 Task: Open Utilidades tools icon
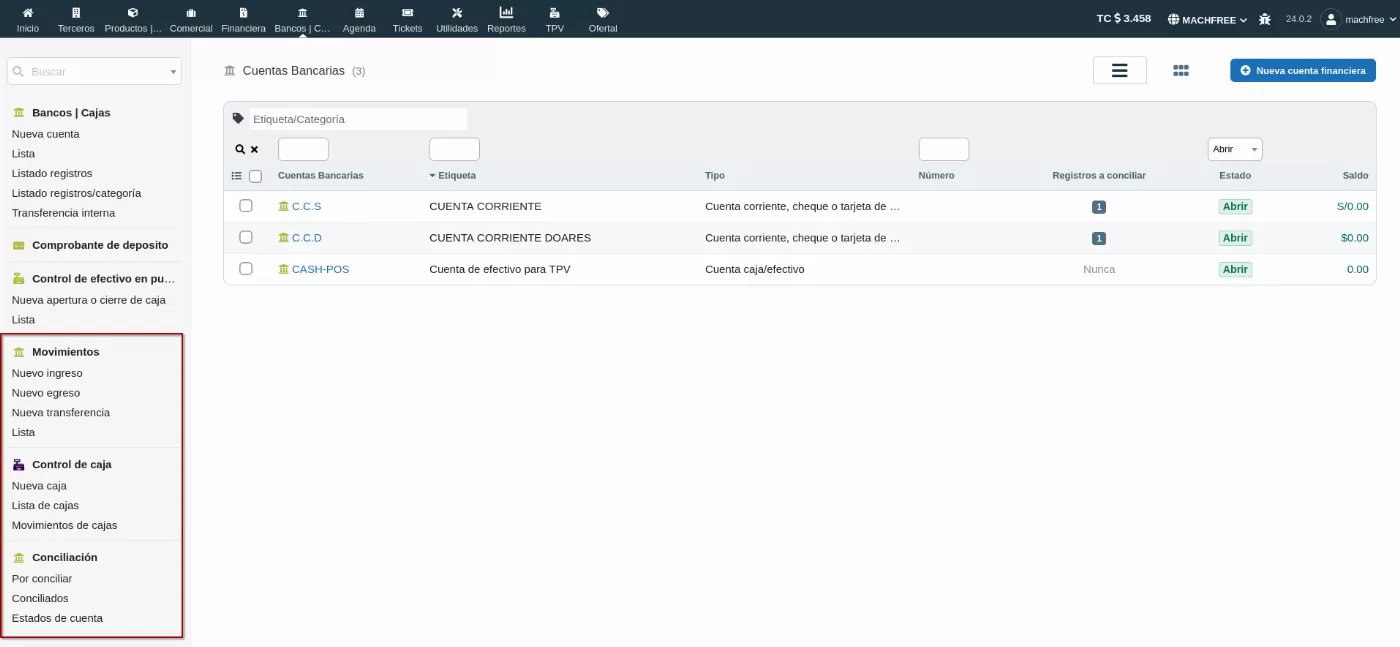(x=457, y=13)
